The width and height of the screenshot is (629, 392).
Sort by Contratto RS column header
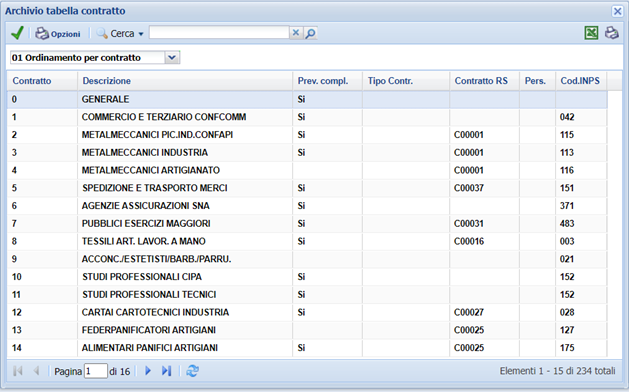tap(485, 81)
